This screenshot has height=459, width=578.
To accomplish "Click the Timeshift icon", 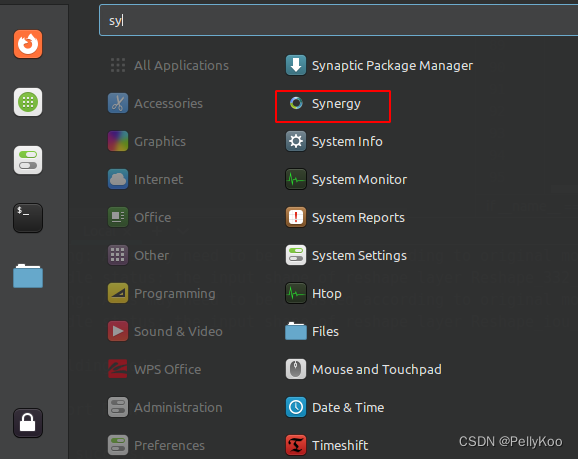I will 296,445.
